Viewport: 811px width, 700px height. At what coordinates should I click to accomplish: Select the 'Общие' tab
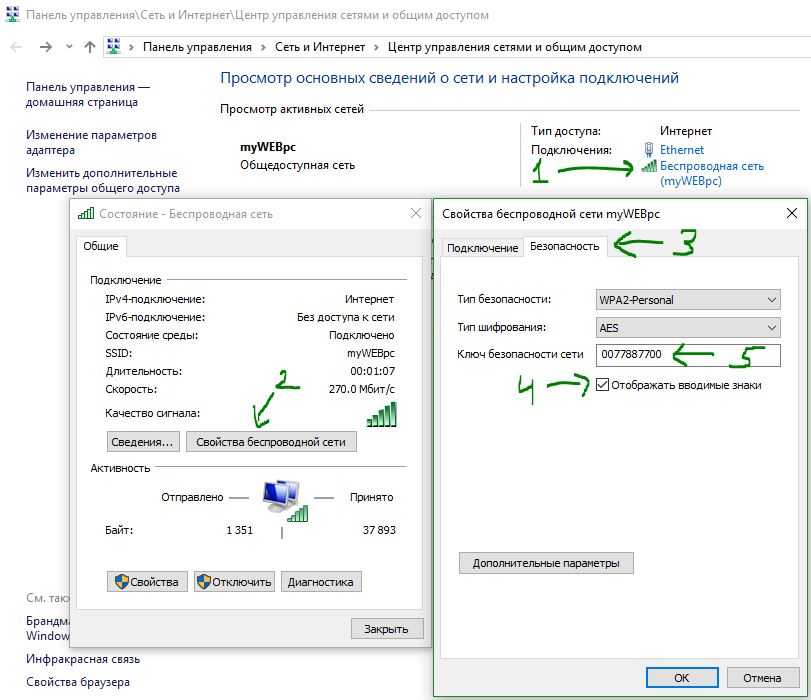coord(101,246)
